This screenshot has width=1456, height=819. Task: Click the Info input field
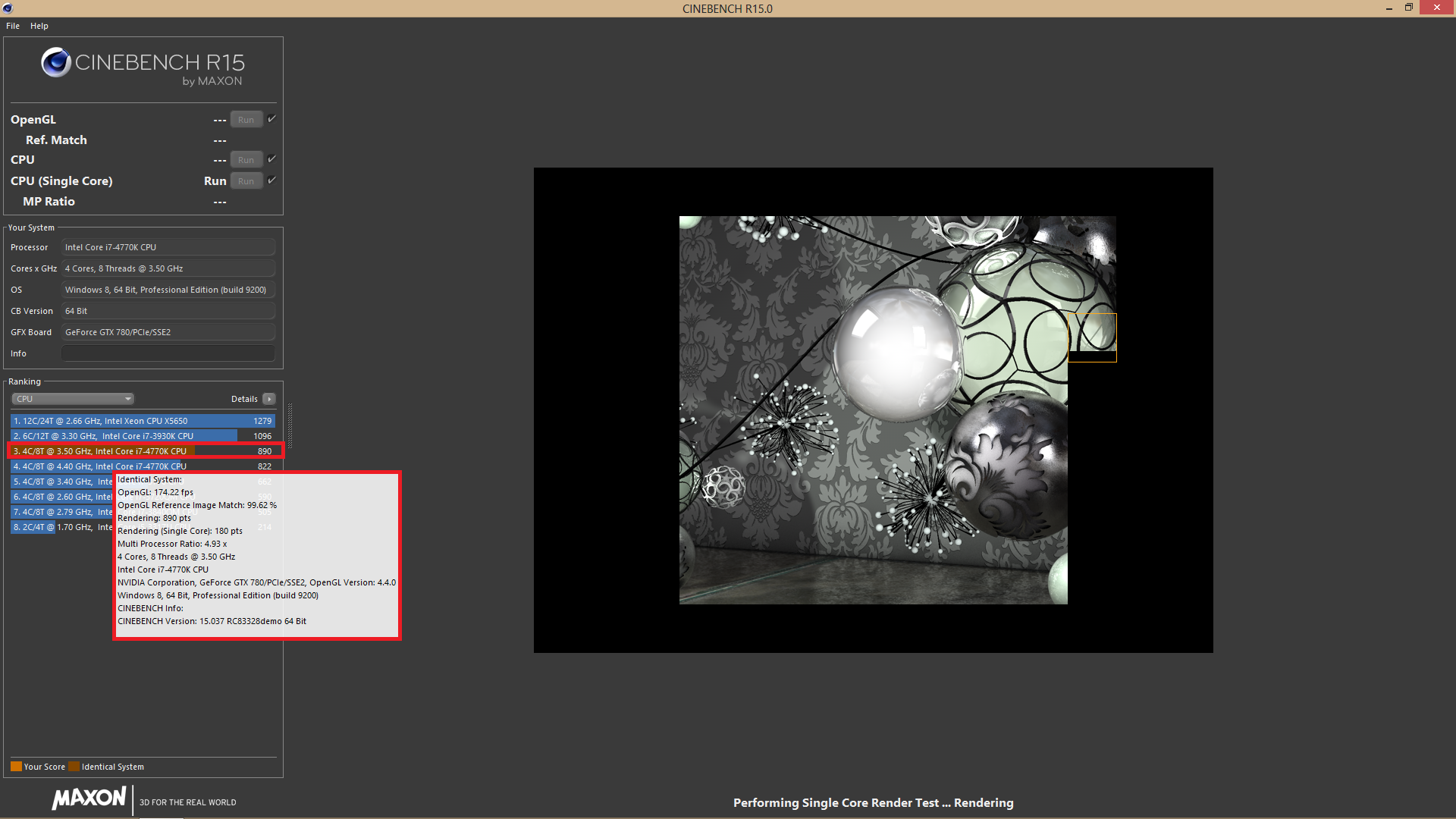click(x=168, y=353)
